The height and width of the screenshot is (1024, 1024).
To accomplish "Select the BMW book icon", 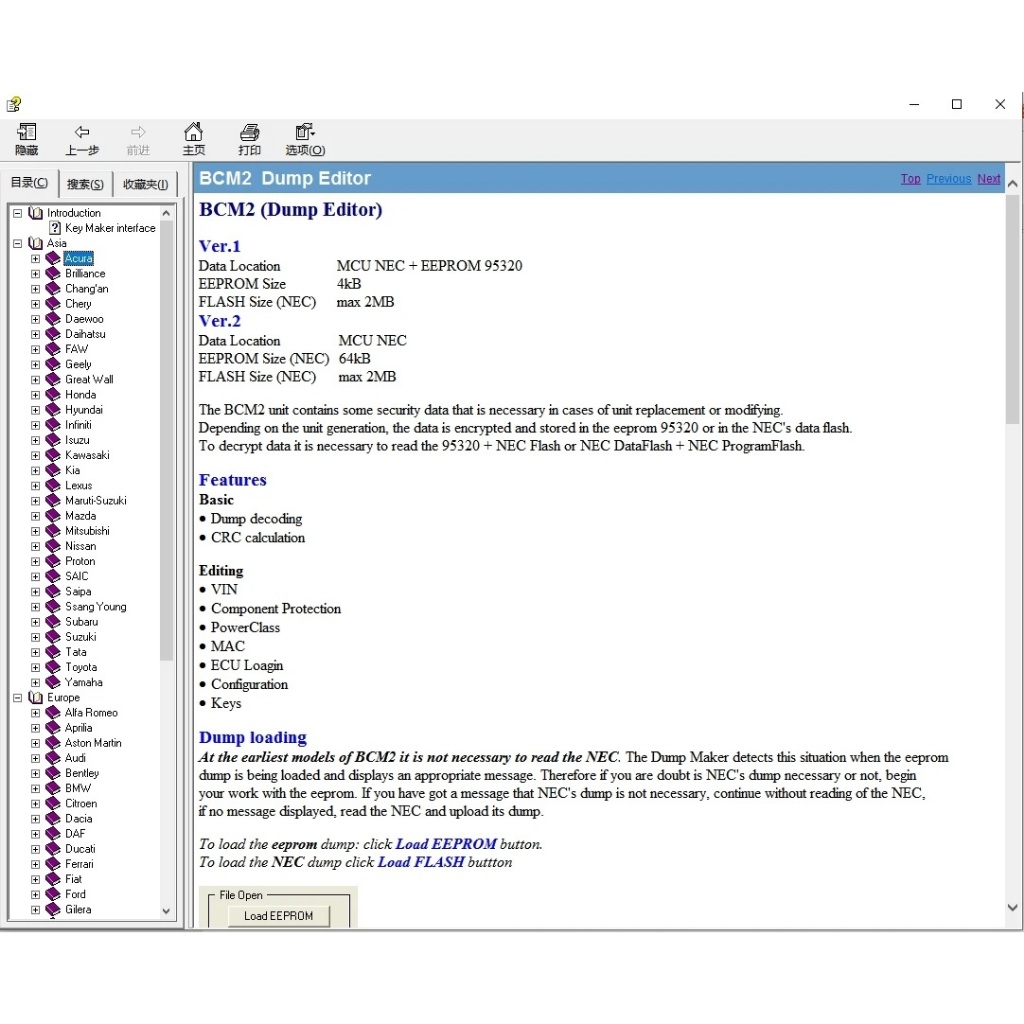I will pos(53,788).
